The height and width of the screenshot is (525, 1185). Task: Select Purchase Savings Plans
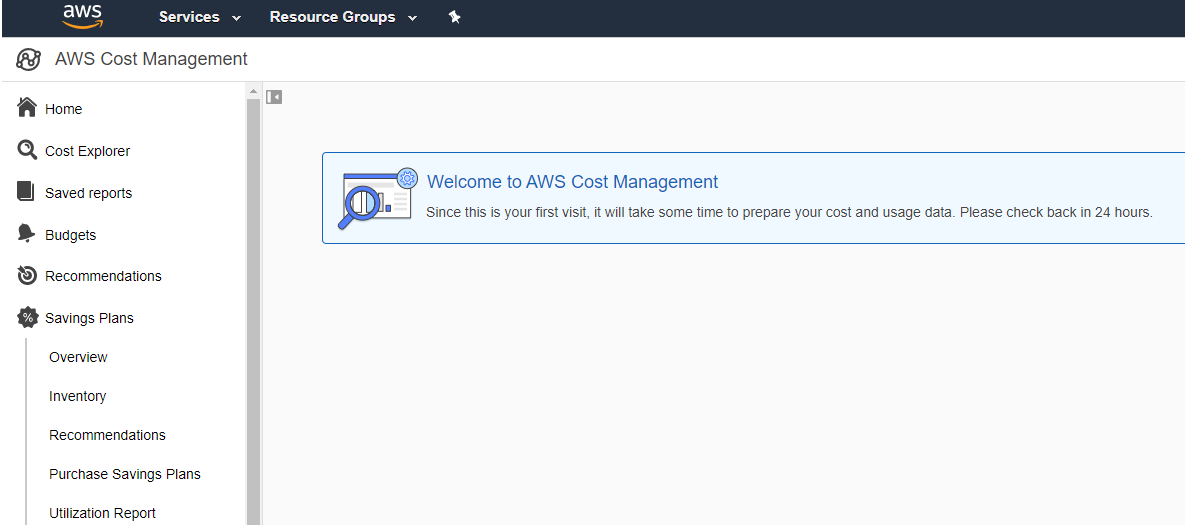pos(125,474)
